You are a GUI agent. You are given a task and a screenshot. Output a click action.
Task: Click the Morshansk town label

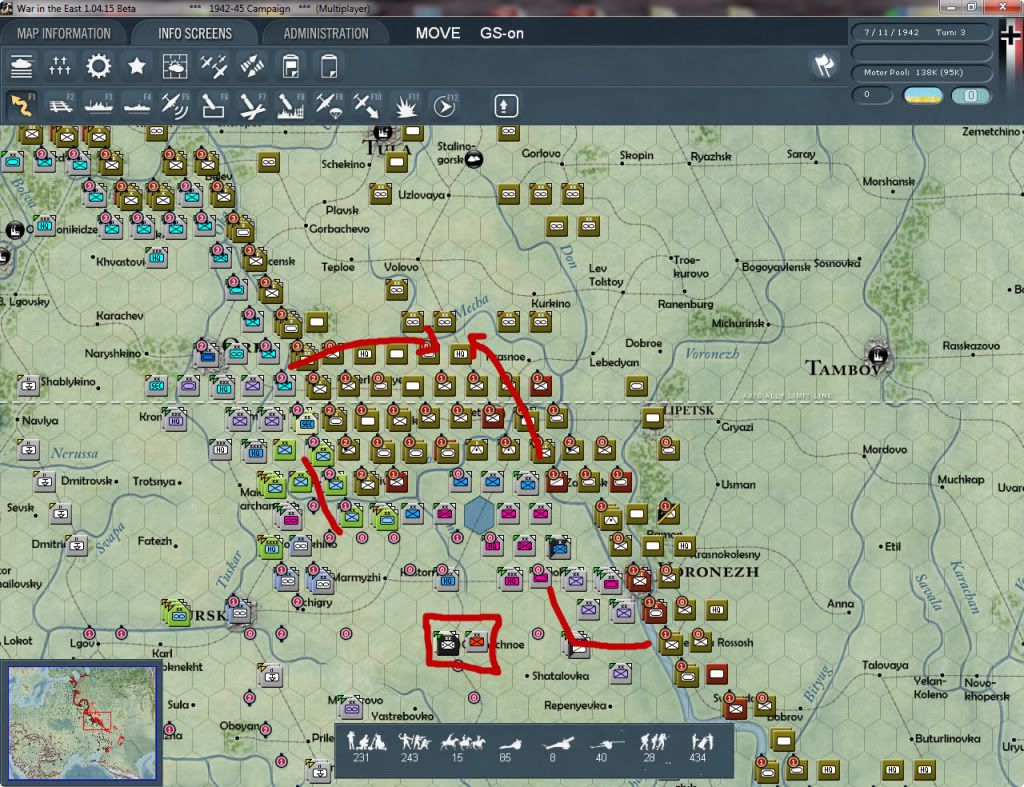(888, 181)
